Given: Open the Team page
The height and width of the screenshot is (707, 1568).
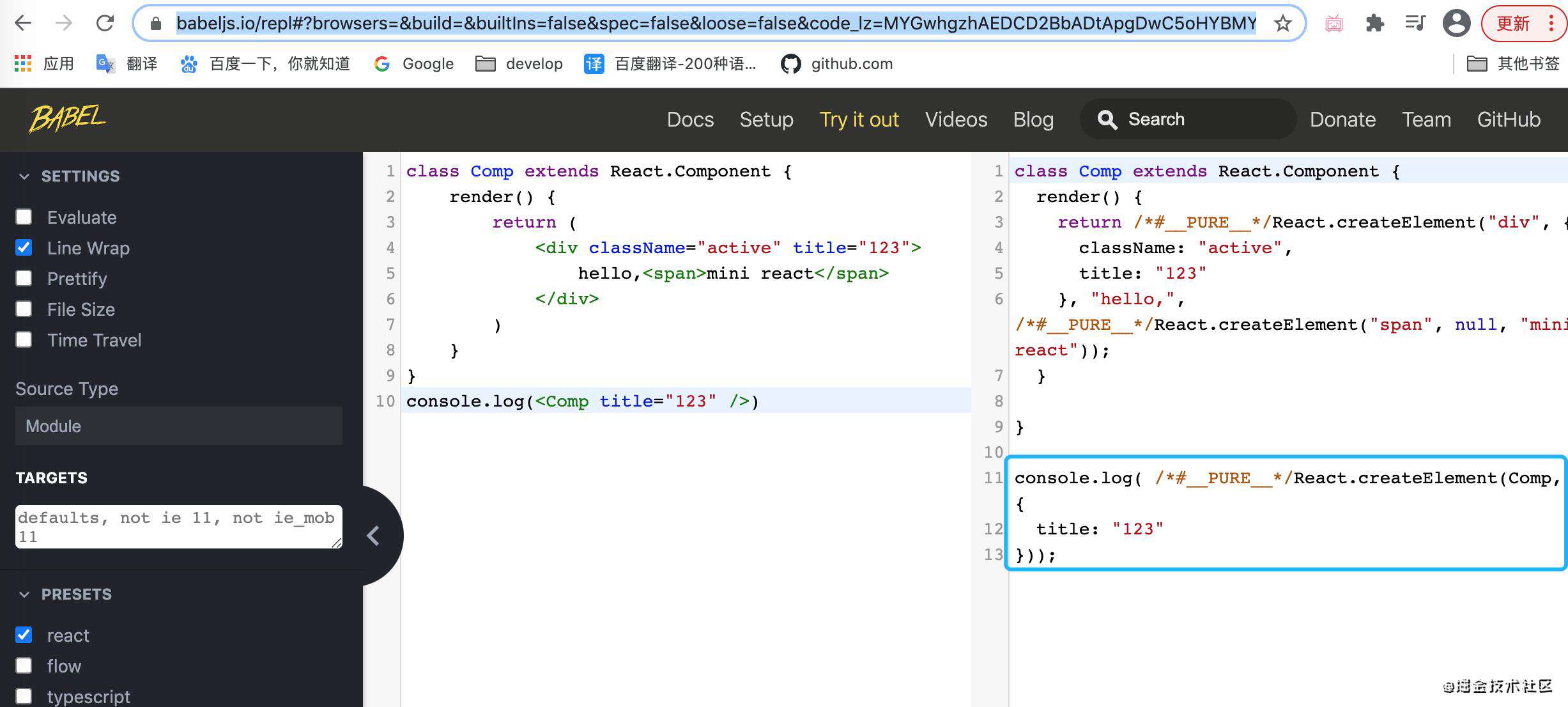Looking at the screenshot, I should 1426,120.
